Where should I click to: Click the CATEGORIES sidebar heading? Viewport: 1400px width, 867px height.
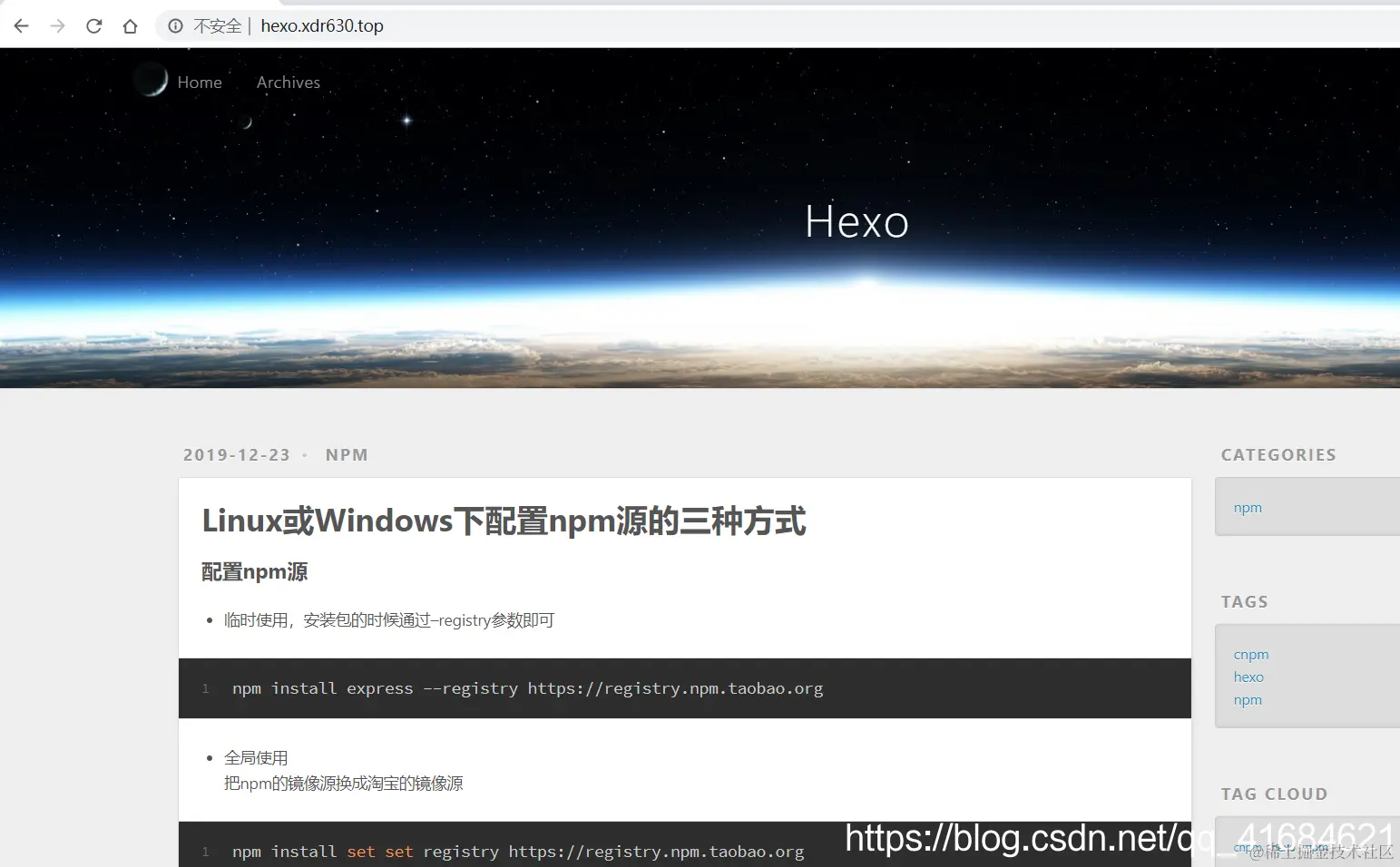1278,455
